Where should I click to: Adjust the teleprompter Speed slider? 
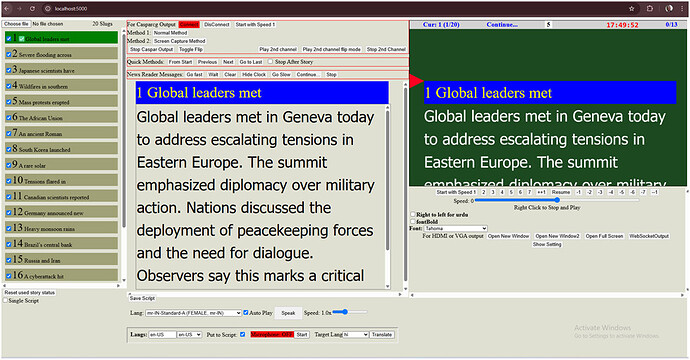tap(557, 200)
